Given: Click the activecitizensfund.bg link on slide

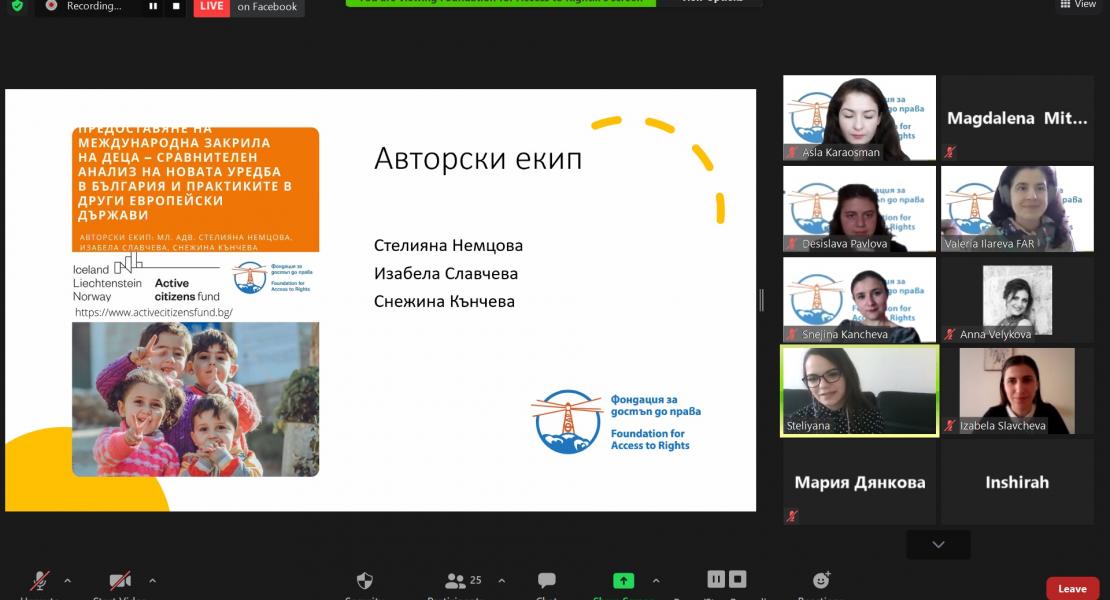Looking at the screenshot, I should point(154,312).
